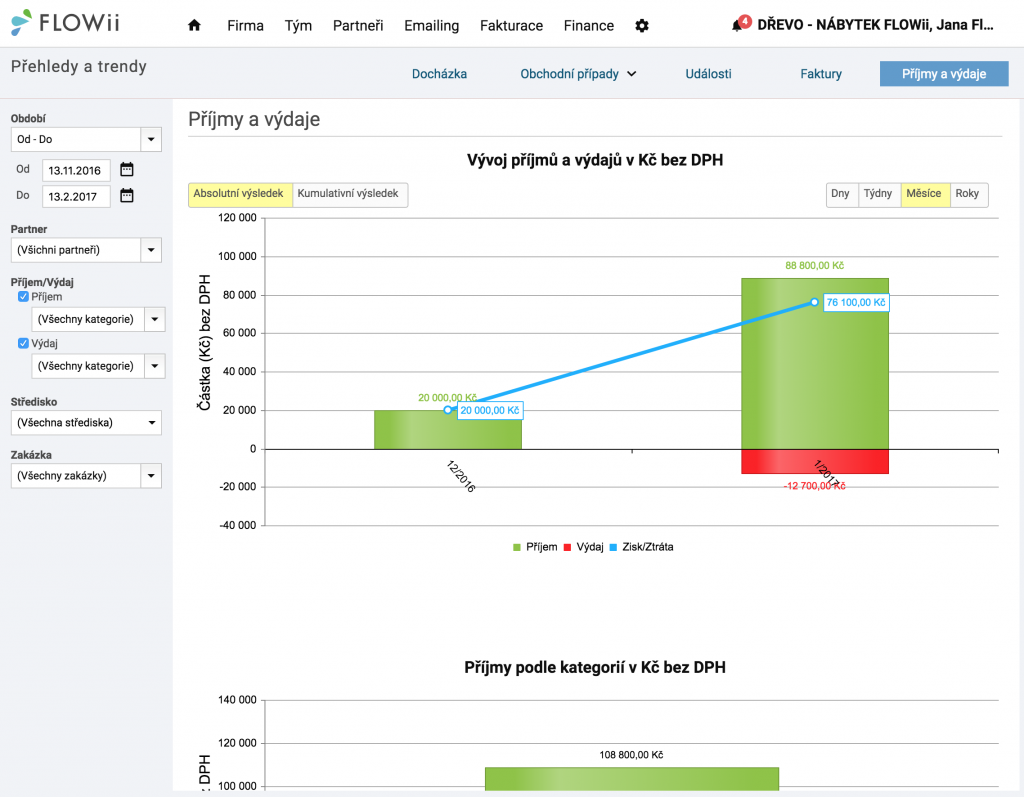Screen dimensions: 1024x797
Task: Click the 108 800,00 Kč category bar
Action: coord(632,779)
